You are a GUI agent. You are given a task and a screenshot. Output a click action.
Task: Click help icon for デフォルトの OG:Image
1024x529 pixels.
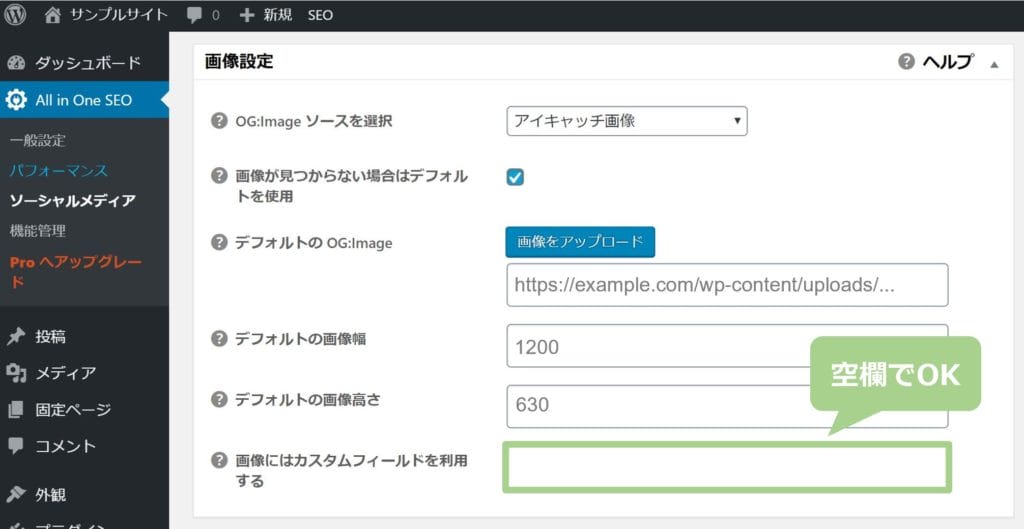[219, 243]
